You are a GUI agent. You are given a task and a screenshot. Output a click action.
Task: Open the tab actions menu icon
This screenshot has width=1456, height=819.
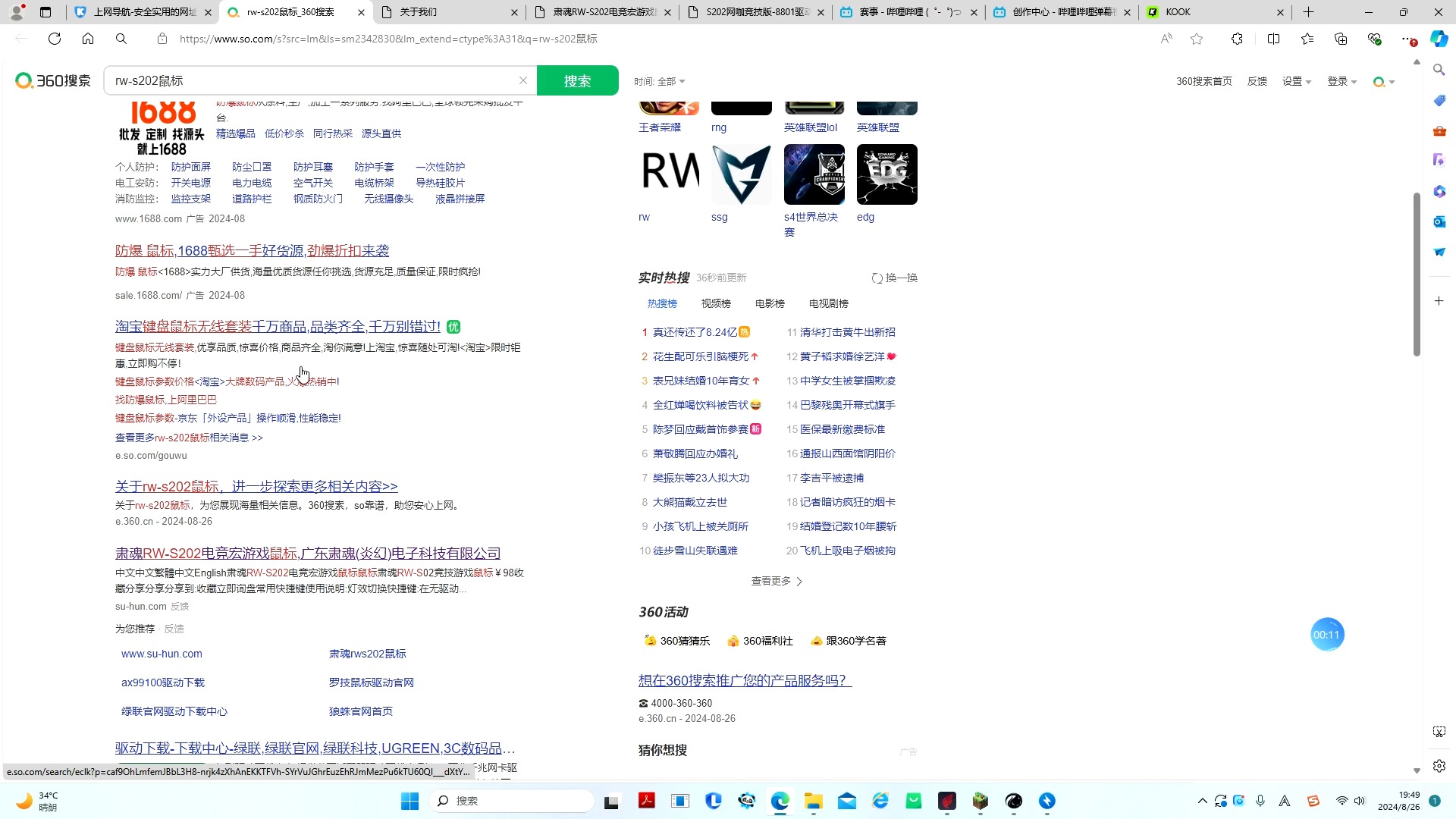click(45, 12)
